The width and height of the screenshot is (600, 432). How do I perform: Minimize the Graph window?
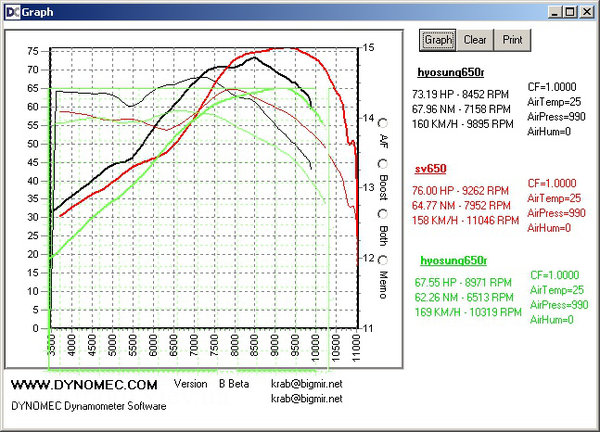[554, 12]
